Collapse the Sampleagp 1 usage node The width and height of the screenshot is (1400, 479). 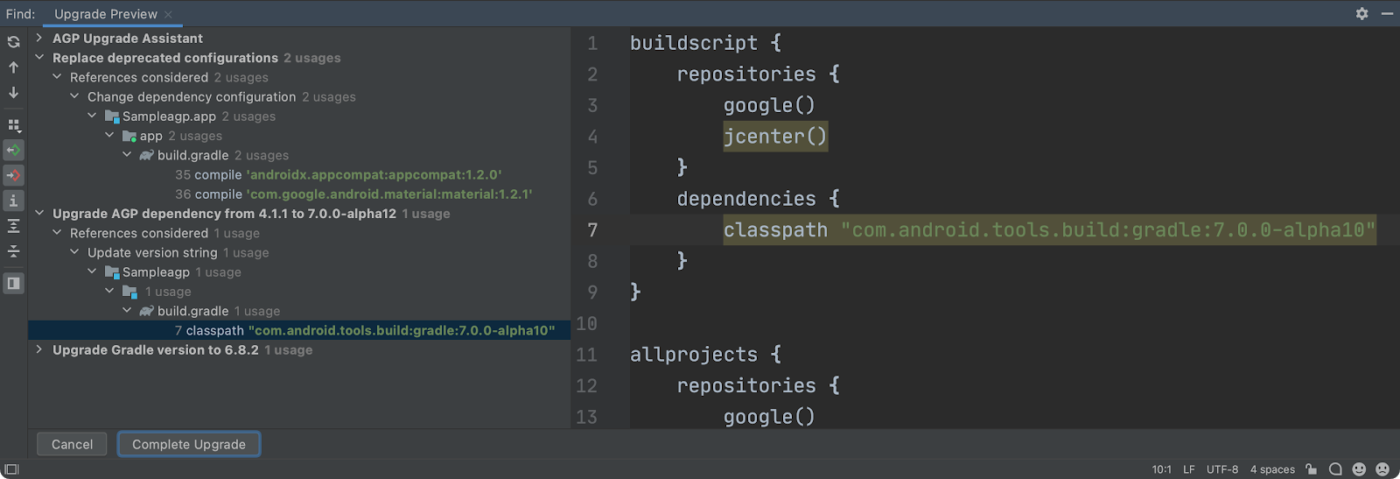tap(93, 272)
